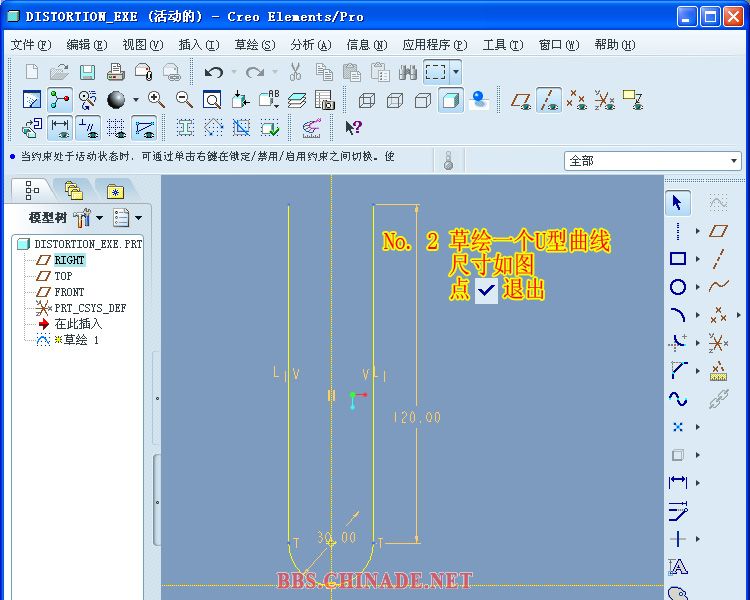The image size is (750, 600).
Task: Select 草绘 1 in the model tree
Action: [82, 340]
